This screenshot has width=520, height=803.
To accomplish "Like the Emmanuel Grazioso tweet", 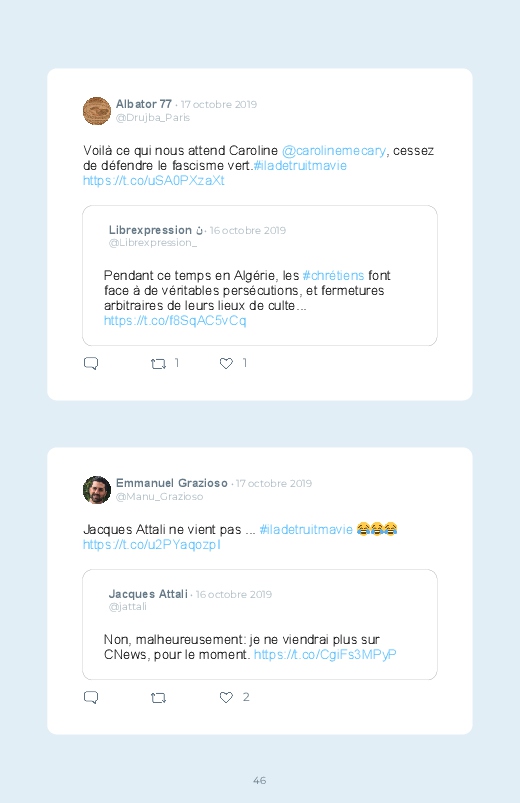I will pyautogui.click(x=226, y=698).
